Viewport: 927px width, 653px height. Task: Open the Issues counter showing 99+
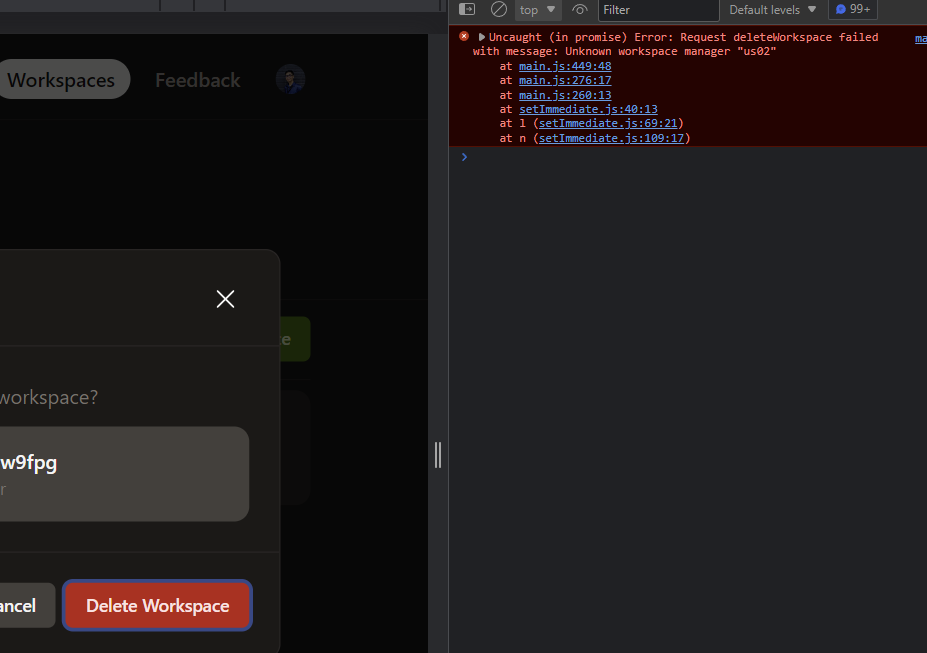coord(852,9)
